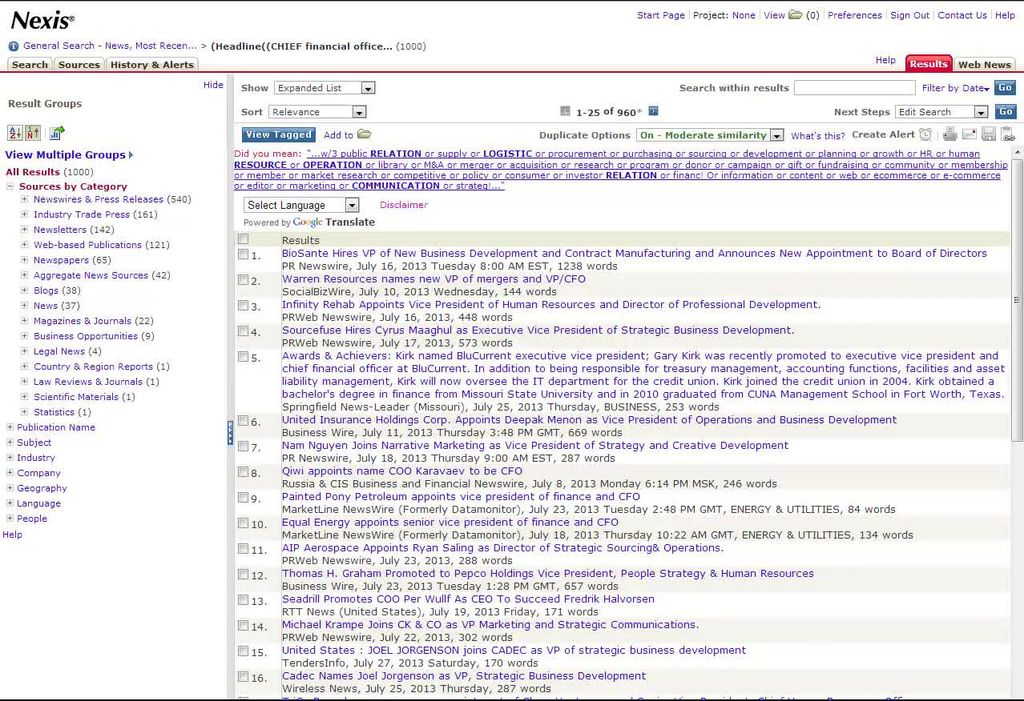Expand the Publication Name group
1024x701 pixels.
click(10, 427)
